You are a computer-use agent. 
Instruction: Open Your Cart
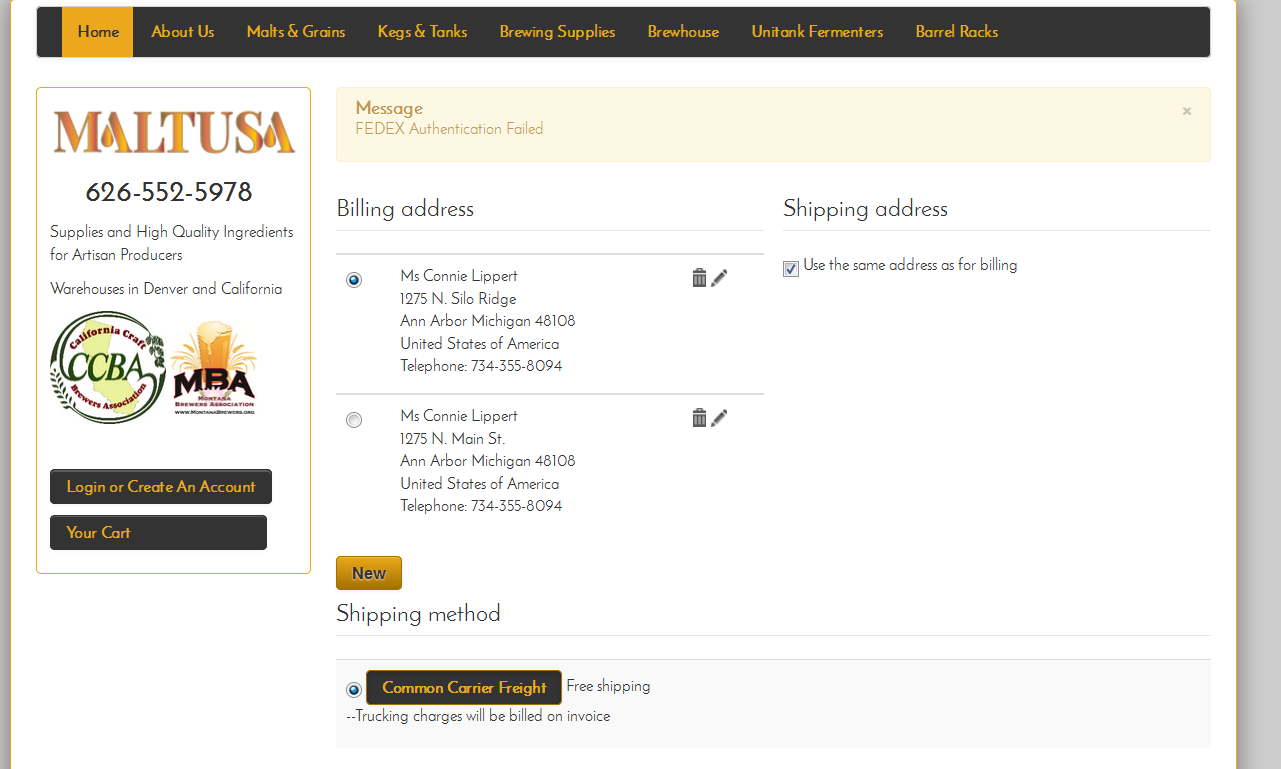158,533
